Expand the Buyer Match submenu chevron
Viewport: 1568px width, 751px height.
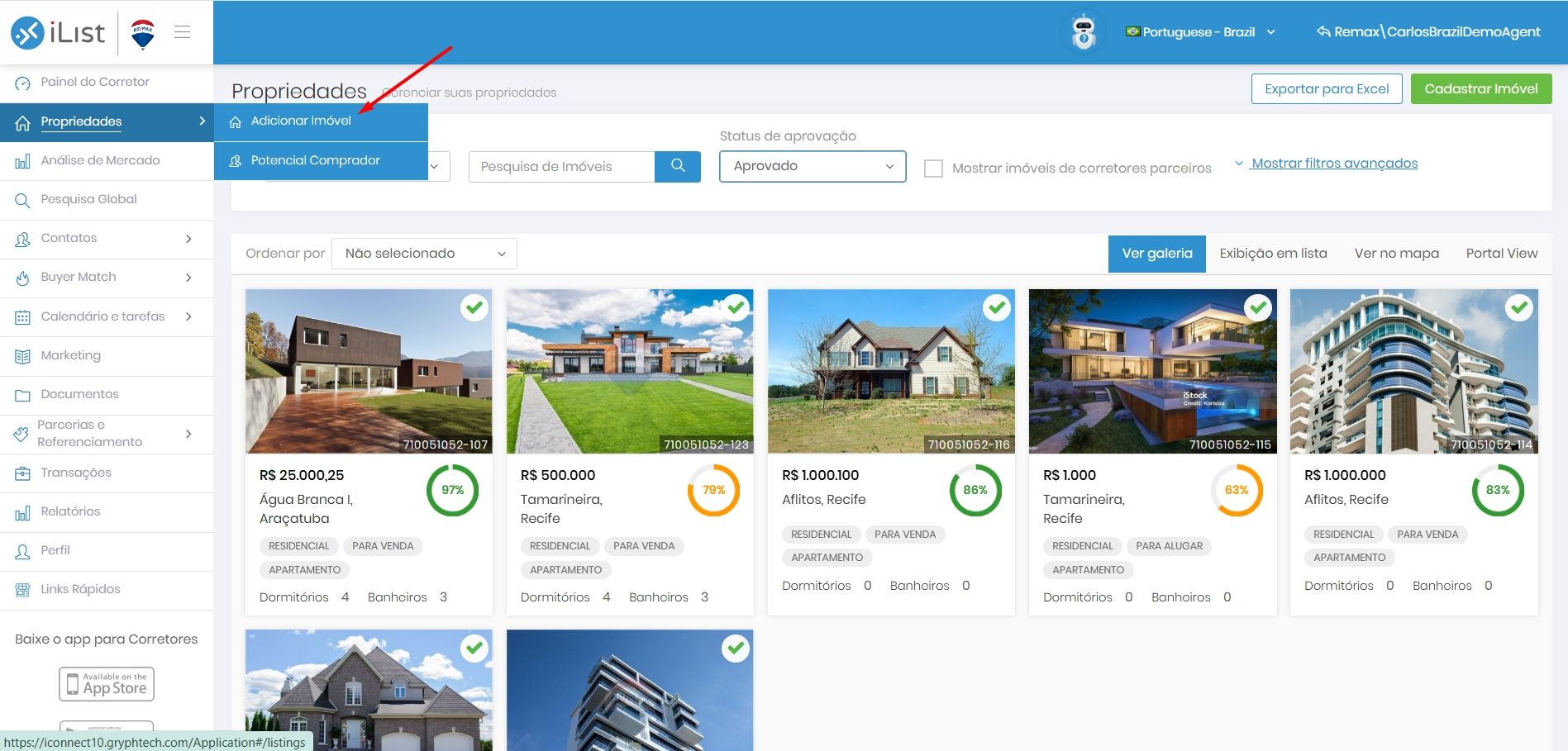[x=188, y=278]
